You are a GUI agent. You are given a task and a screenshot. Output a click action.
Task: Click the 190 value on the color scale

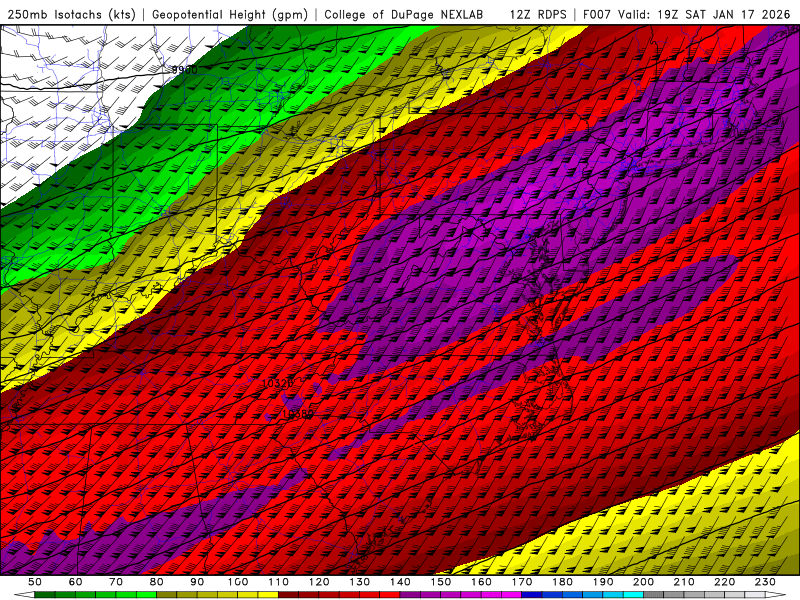(603, 582)
